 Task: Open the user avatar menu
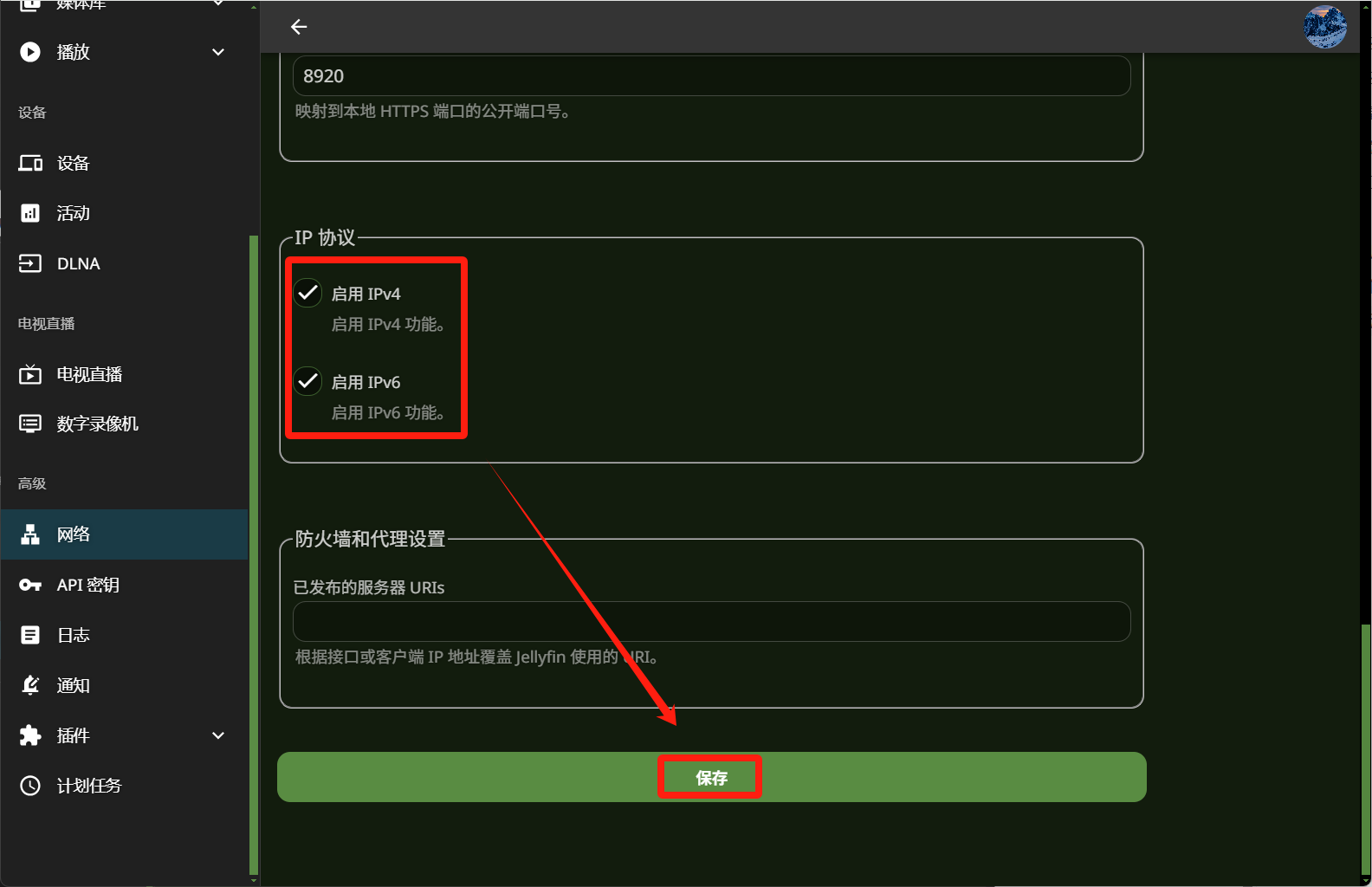pyautogui.click(x=1324, y=27)
